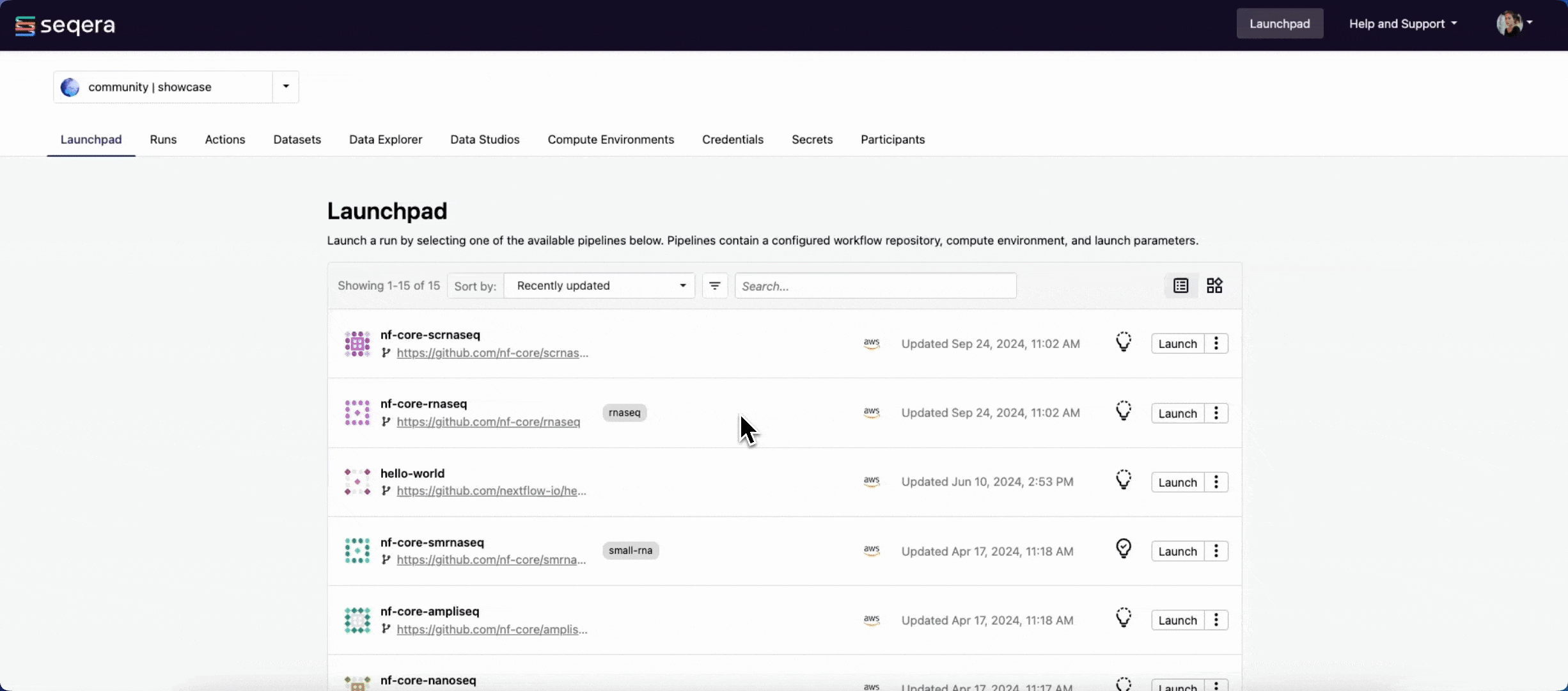
Task: Click the search input field
Action: point(874,286)
